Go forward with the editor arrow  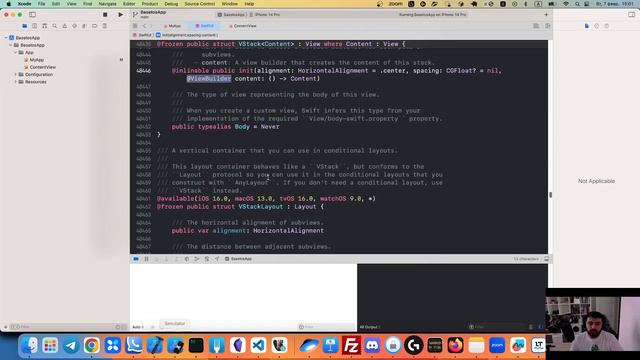(x=151, y=26)
